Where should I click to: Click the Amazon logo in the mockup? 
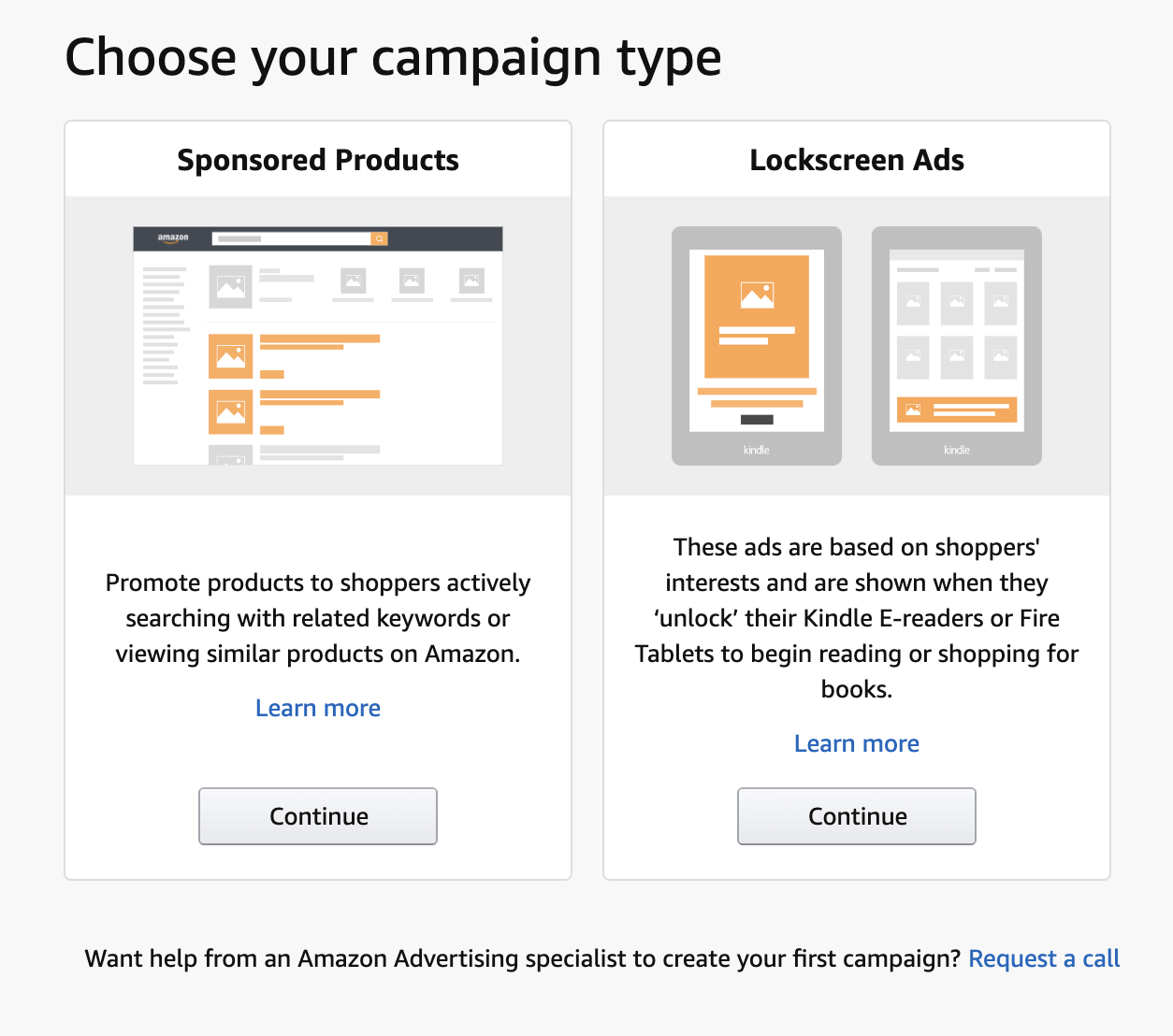coord(173,238)
